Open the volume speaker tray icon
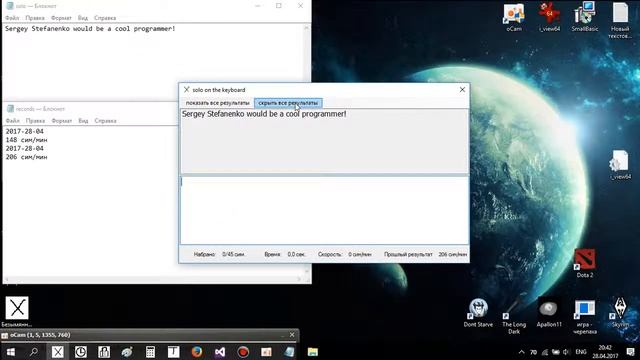This screenshot has height=360, width=640. (x=566, y=352)
